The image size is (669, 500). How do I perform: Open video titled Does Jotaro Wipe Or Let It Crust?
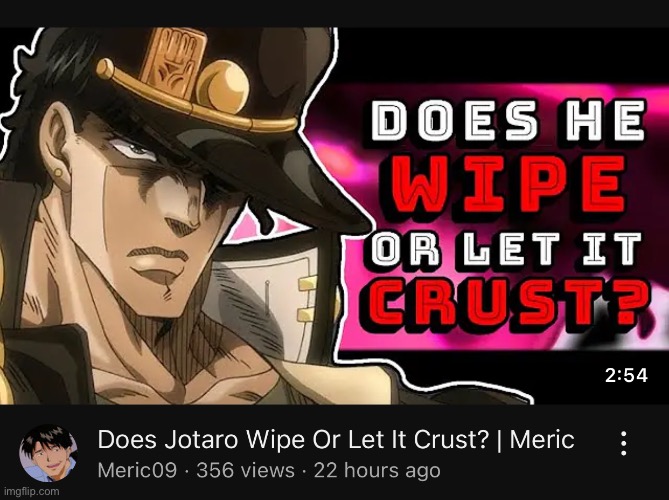pos(336,440)
